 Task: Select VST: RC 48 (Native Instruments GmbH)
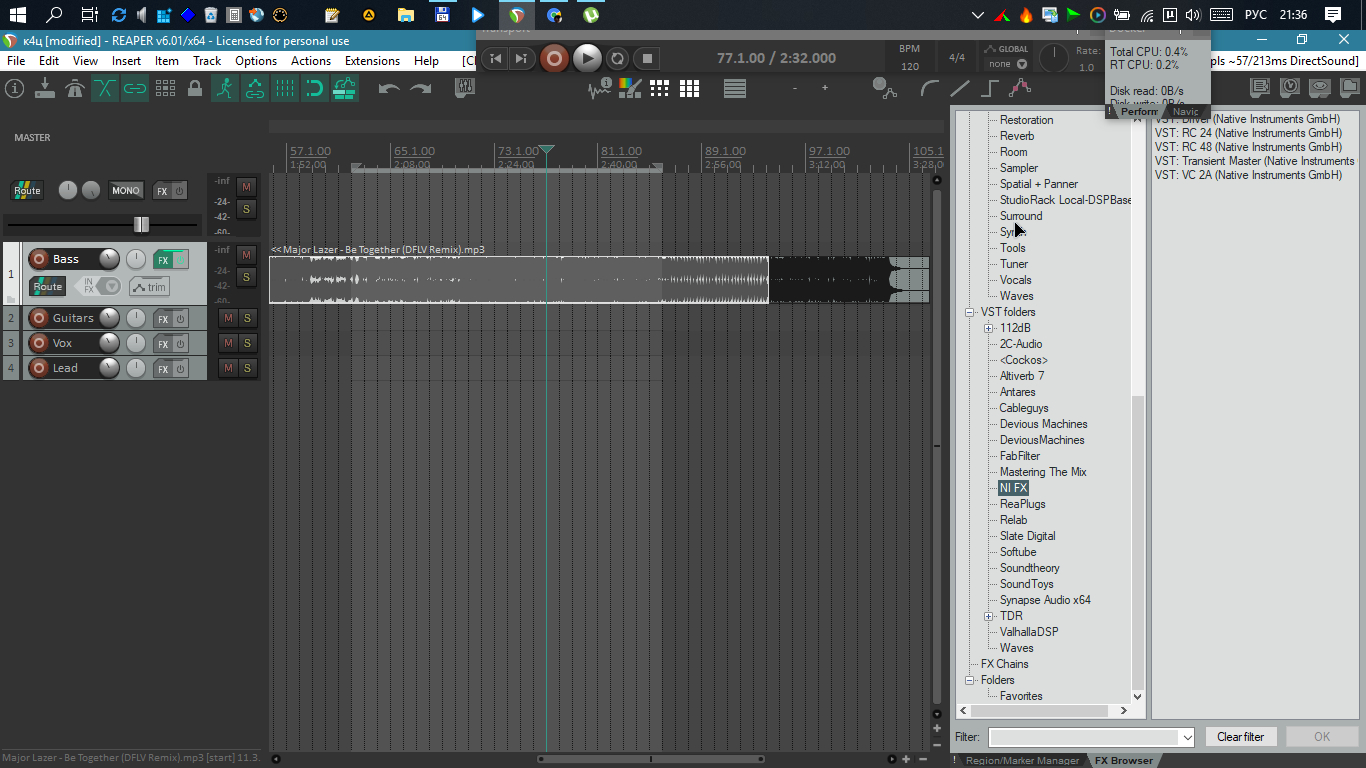pyautogui.click(x=1248, y=147)
